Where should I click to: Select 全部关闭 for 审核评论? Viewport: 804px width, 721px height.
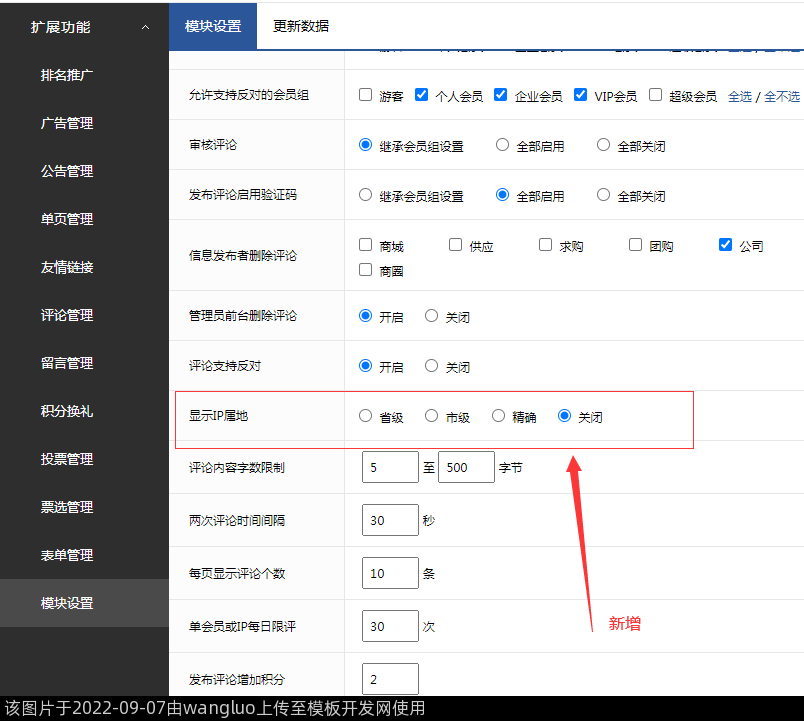(x=603, y=145)
